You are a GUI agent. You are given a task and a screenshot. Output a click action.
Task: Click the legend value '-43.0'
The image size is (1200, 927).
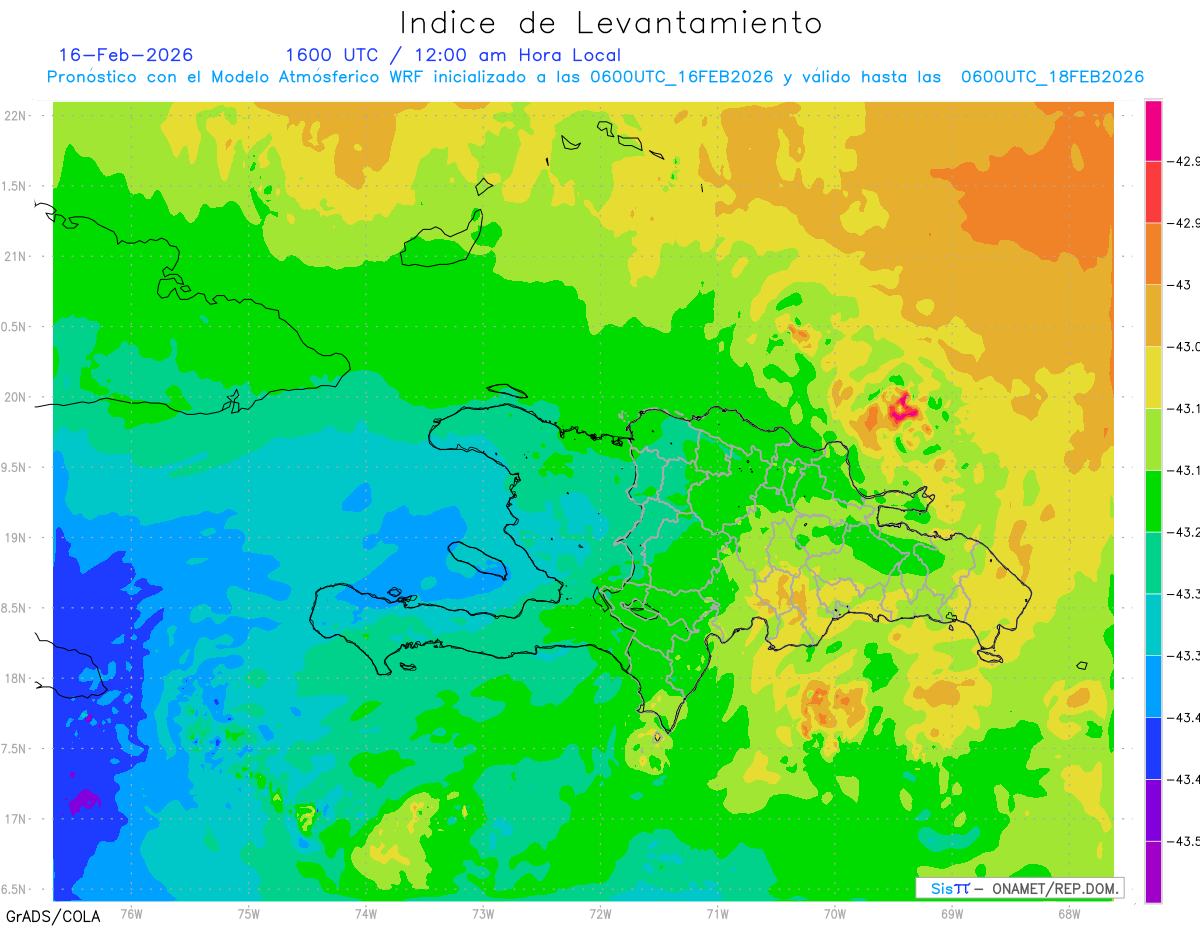coord(1186,347)
